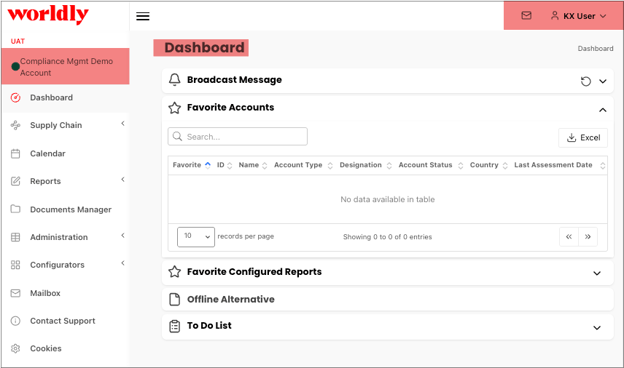Click the Broadcast Message bell icon

[174, 80]
